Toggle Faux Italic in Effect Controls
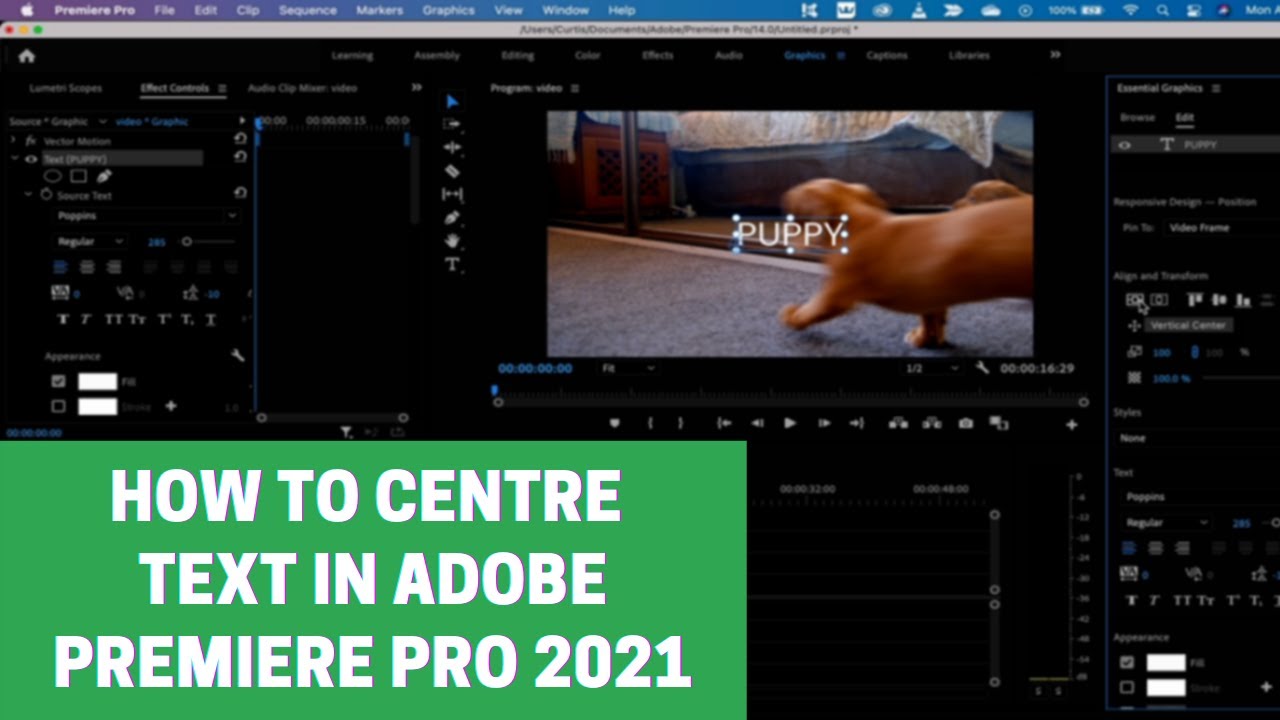The height and width of the screenshot is (720, 1280). tap(86, 320)
